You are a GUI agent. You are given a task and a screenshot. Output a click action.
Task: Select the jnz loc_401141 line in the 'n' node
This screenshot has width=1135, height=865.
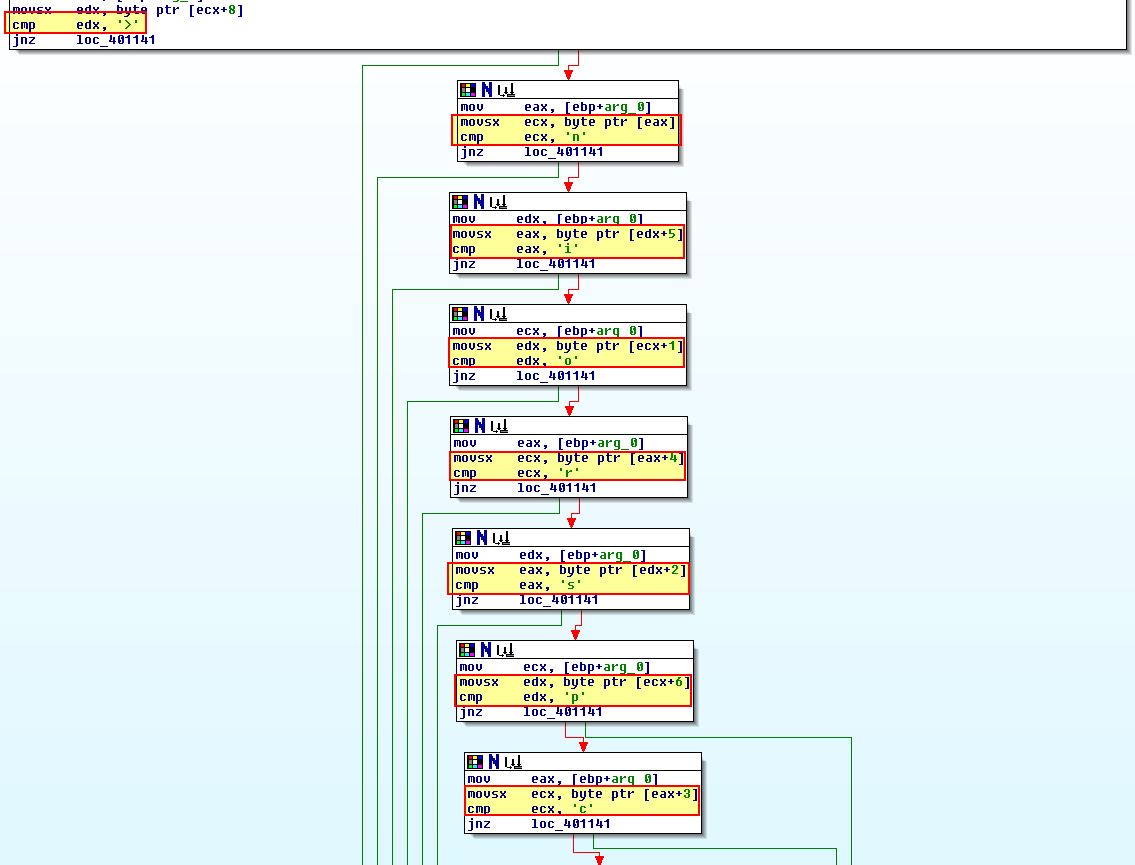[532, 152]
